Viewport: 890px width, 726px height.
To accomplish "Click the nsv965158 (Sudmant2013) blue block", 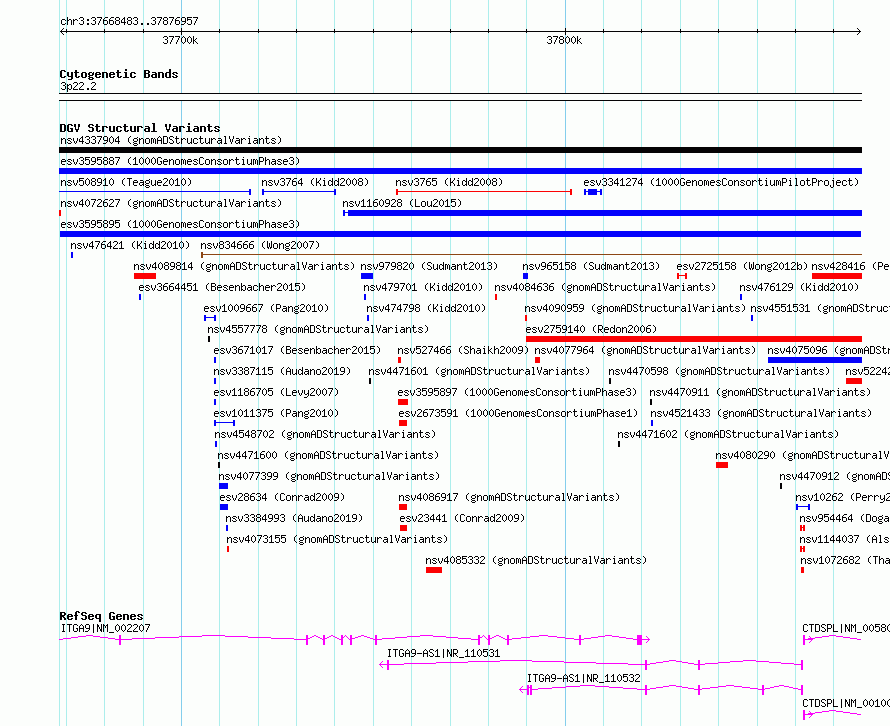I will (x=526, y=276).
